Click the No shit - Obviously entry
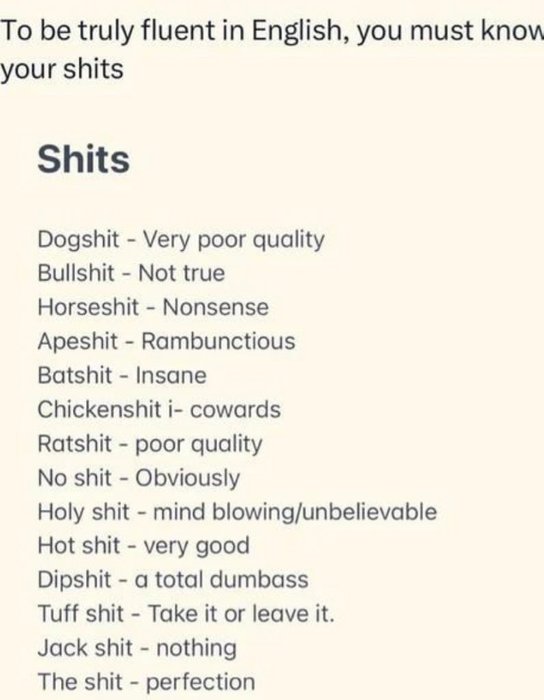This screenshot has width=544, height=700. point(139,478)
